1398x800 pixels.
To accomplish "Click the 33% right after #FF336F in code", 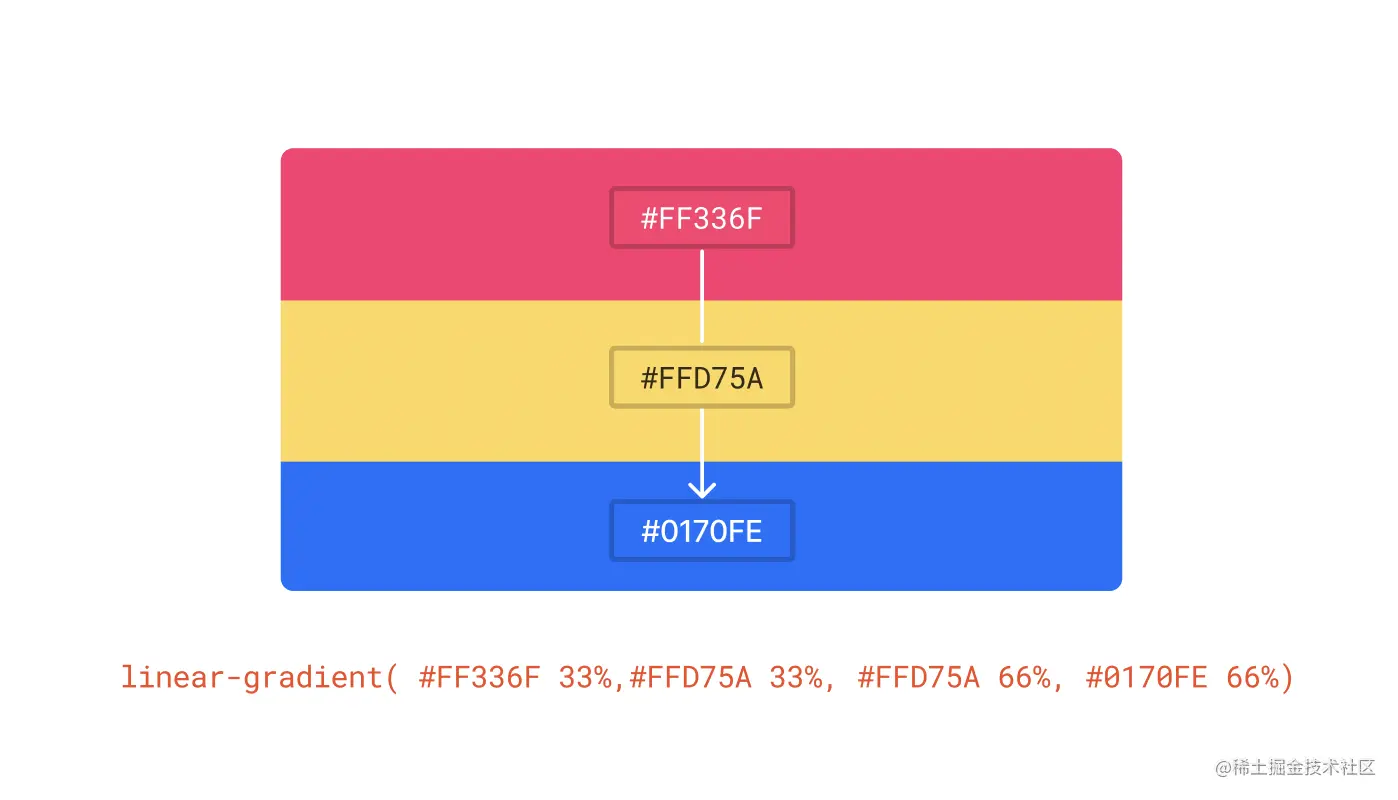I will pyautogui.click(x=585, y=678).
